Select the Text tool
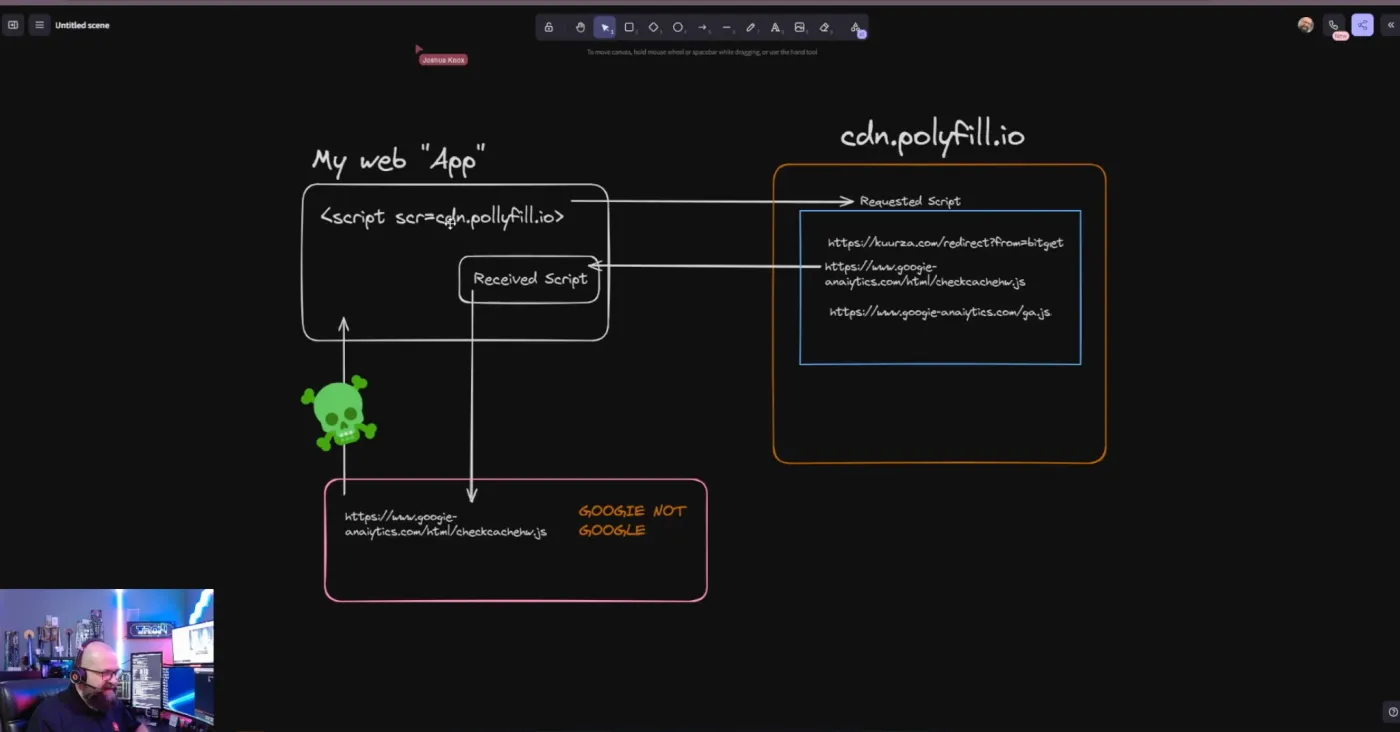Viewport: 1400px width, 732px height. [x=775, y=27]
